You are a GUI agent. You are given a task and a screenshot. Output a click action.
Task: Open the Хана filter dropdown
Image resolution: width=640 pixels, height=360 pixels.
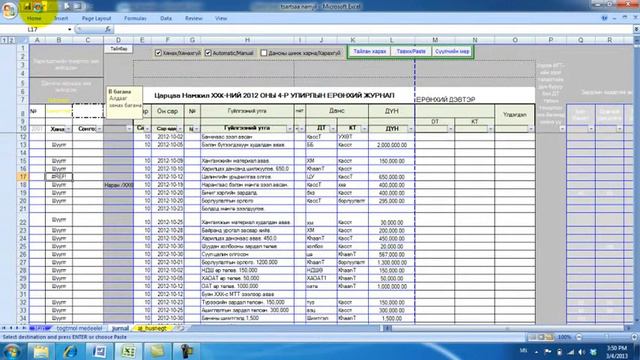click(x=68, y=129)
